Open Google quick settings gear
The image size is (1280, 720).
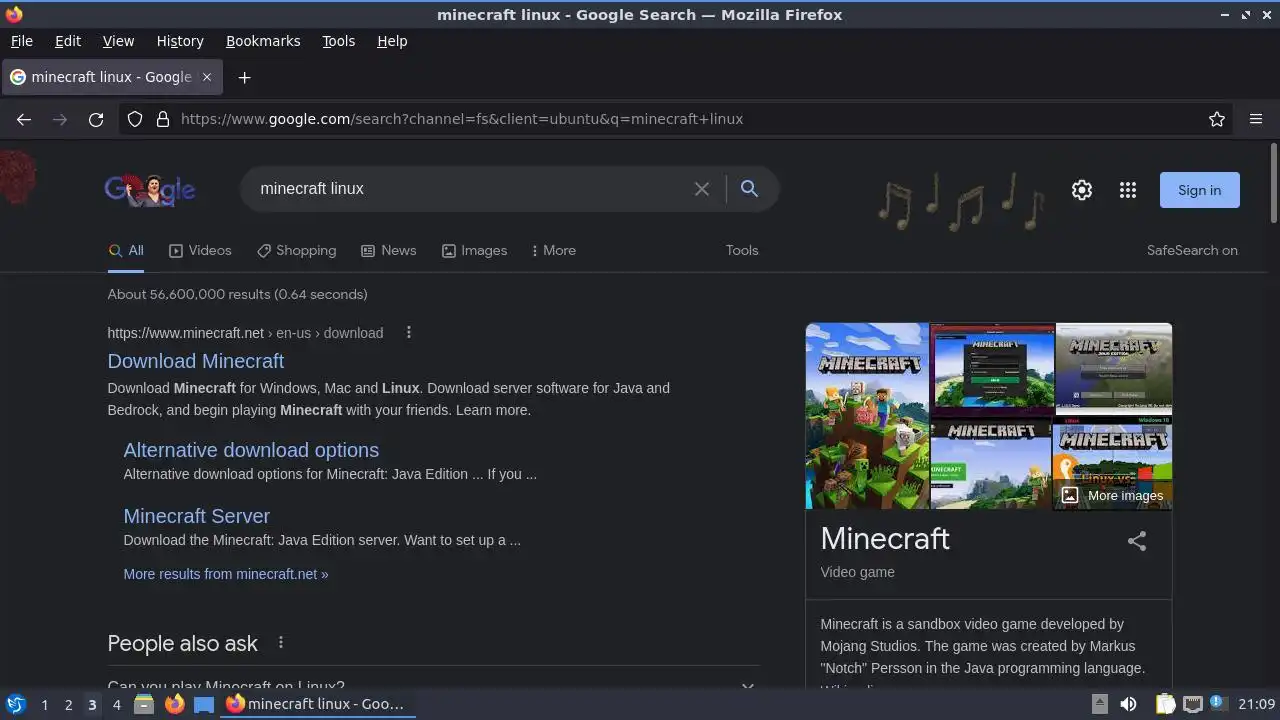pos(1082,190)
